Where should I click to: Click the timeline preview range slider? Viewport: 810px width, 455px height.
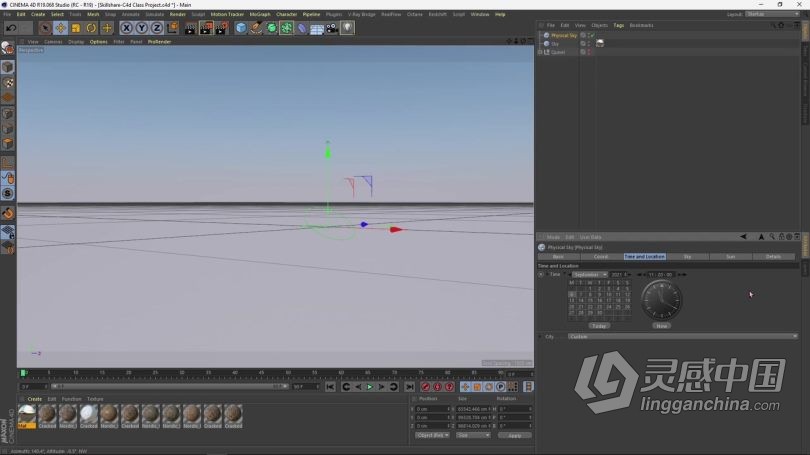click(x=169, y=386)
